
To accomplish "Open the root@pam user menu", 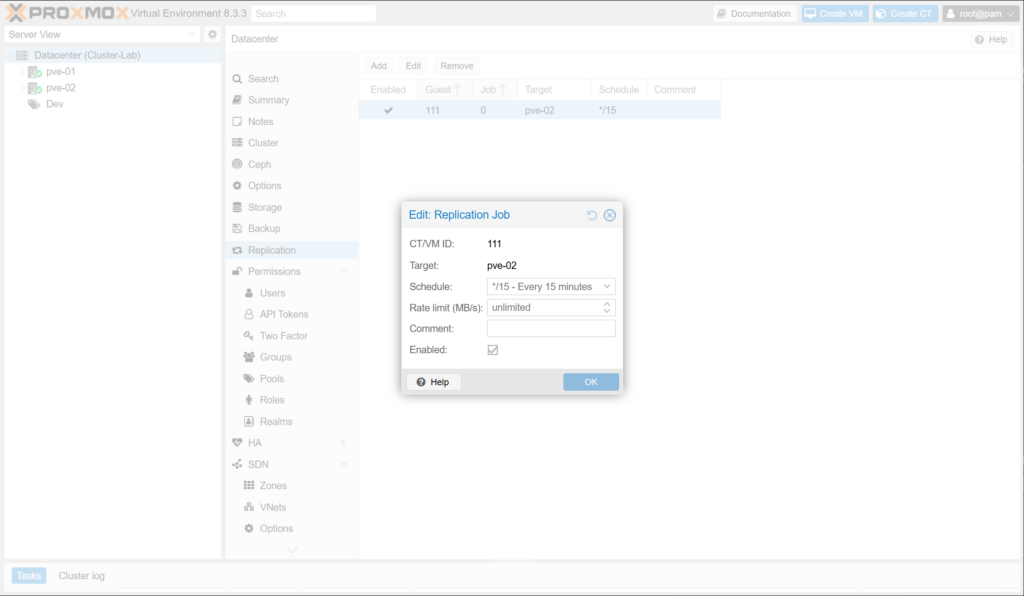I will point(979,14).
